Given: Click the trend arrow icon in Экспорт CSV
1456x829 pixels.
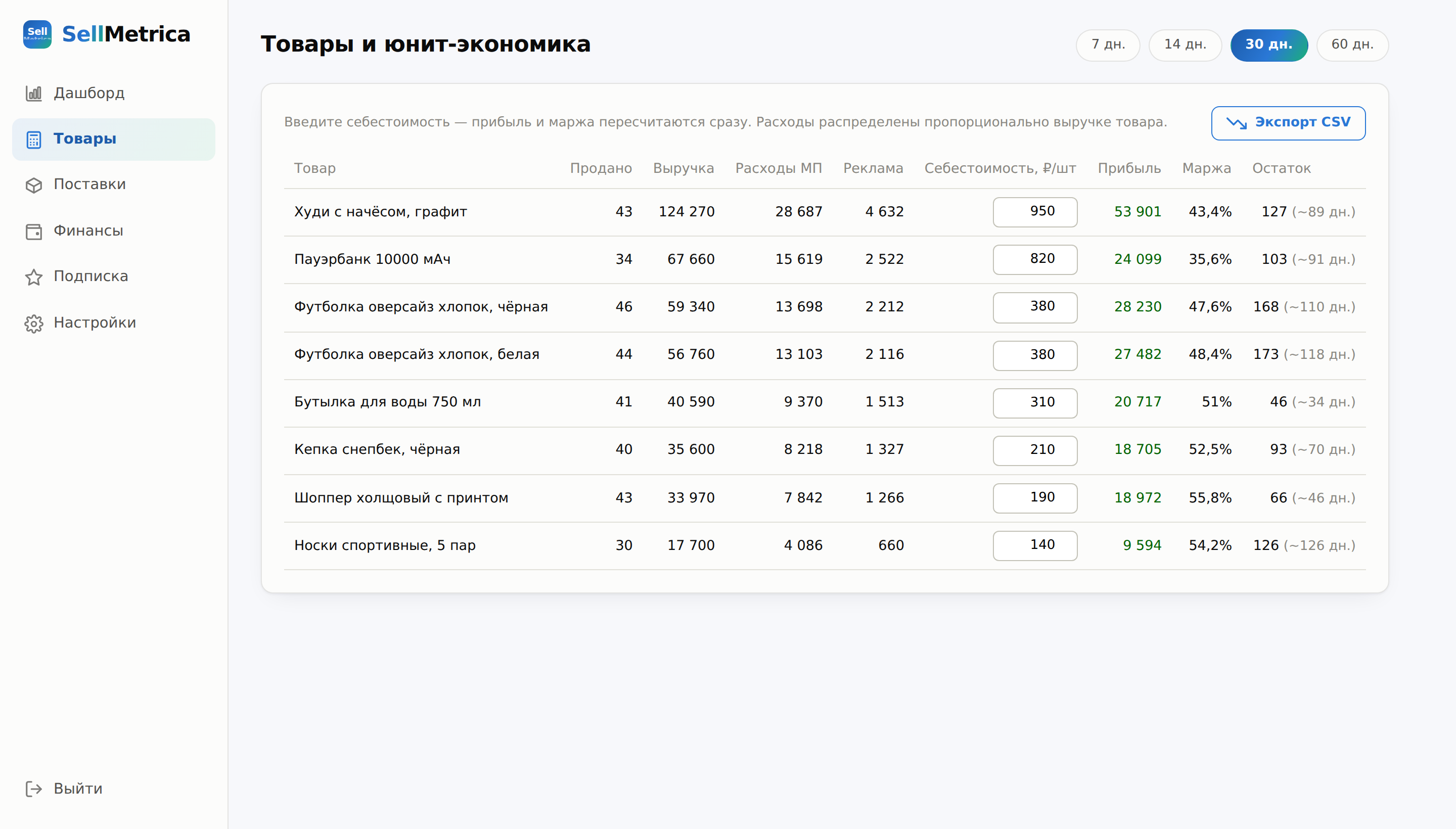Looking at the screenshot, I should click(x=1236, y=122).
